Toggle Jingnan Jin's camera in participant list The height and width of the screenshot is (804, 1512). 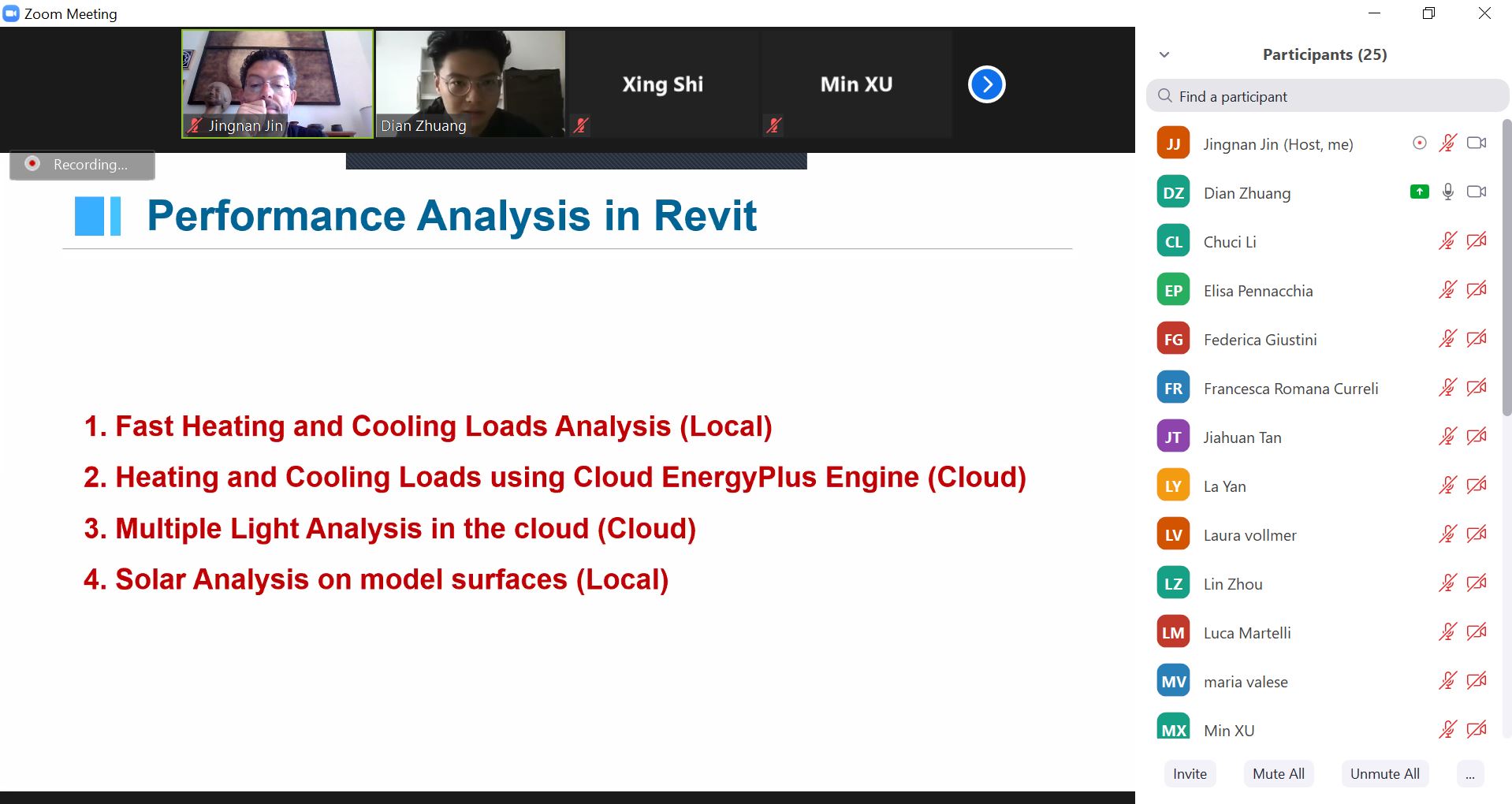(x=1476, y=143)
